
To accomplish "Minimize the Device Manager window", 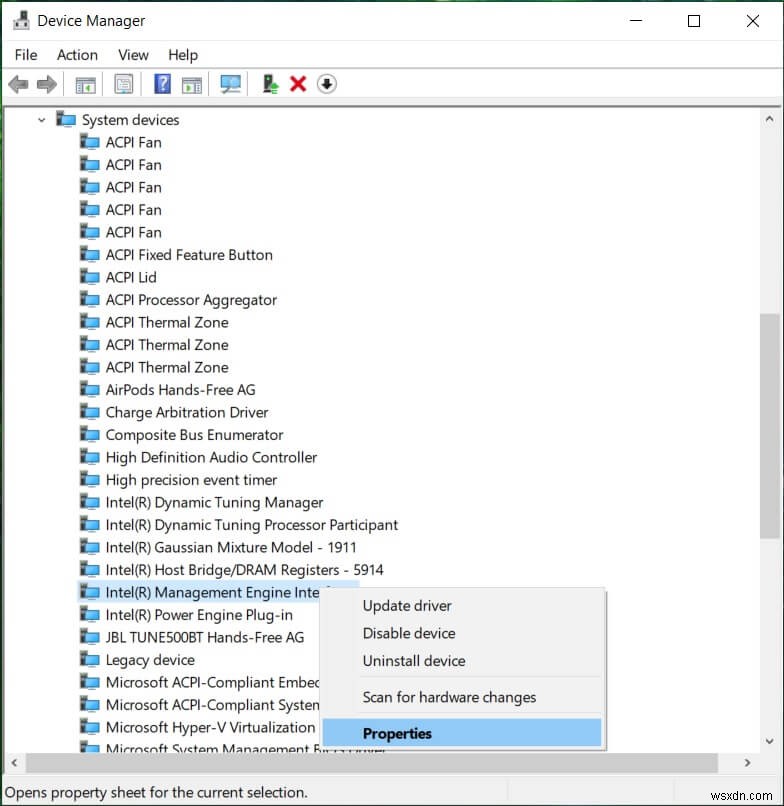I will (636, 21).
